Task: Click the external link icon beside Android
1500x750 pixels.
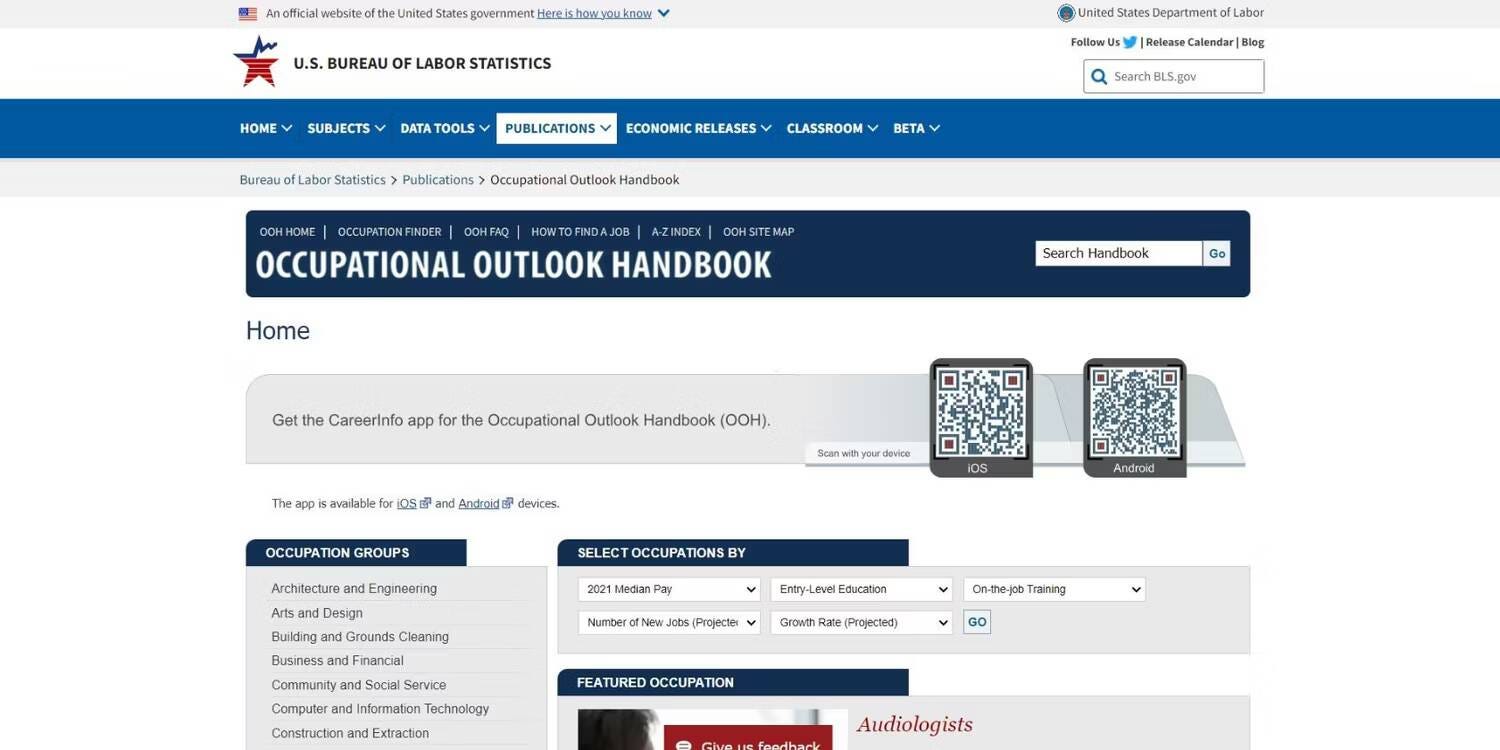Action: (508, 503)
